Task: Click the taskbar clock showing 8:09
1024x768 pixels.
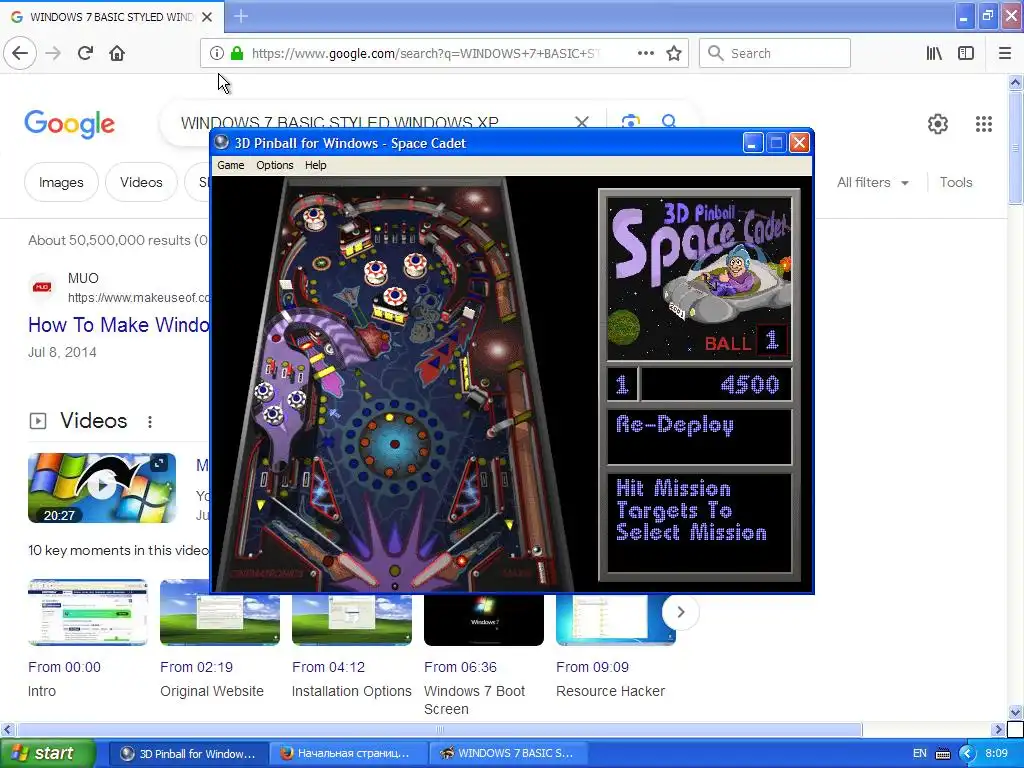Action: pyautogui.click(x=996, y=754)
